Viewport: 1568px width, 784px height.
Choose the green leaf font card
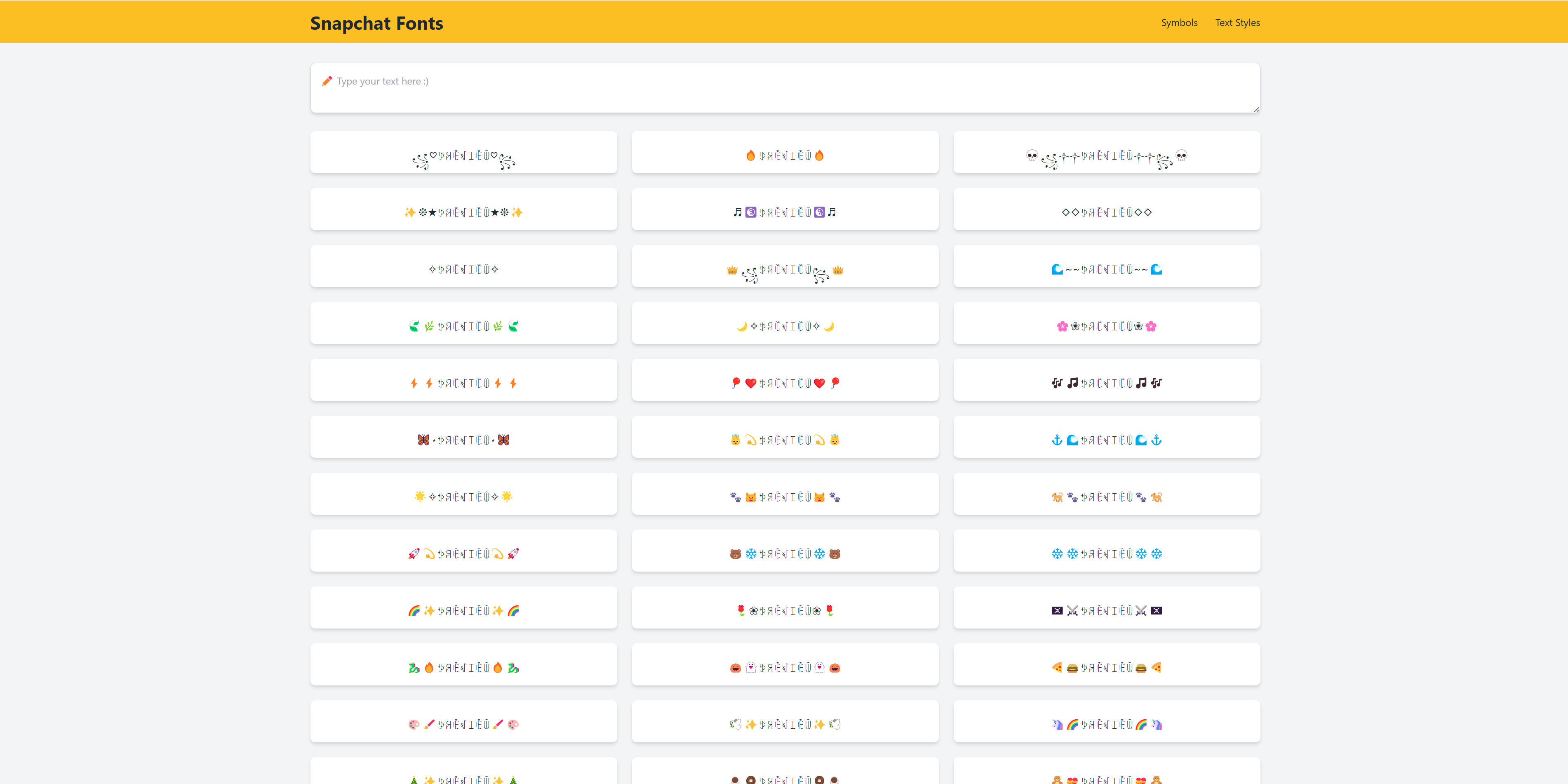pos(464,323)
